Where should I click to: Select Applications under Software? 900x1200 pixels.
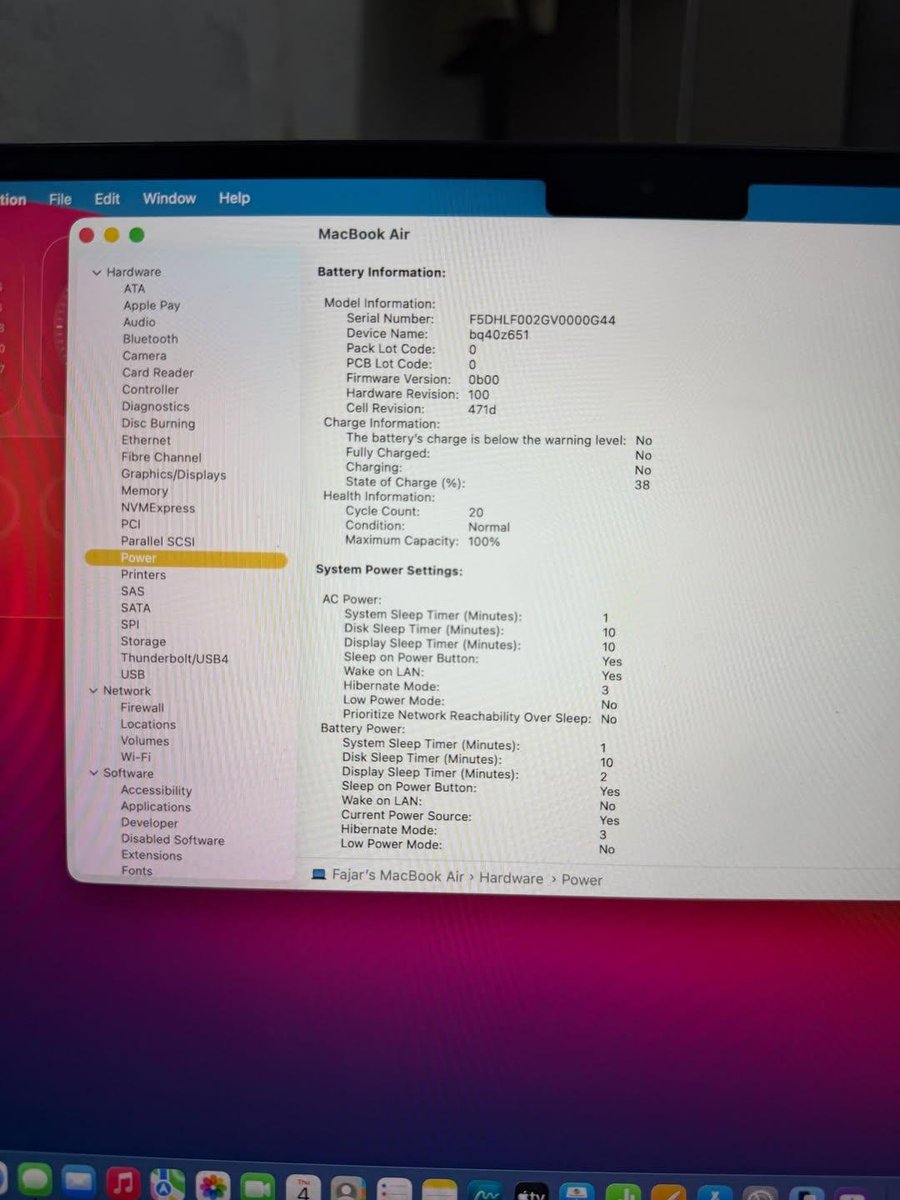pos(155,807)
